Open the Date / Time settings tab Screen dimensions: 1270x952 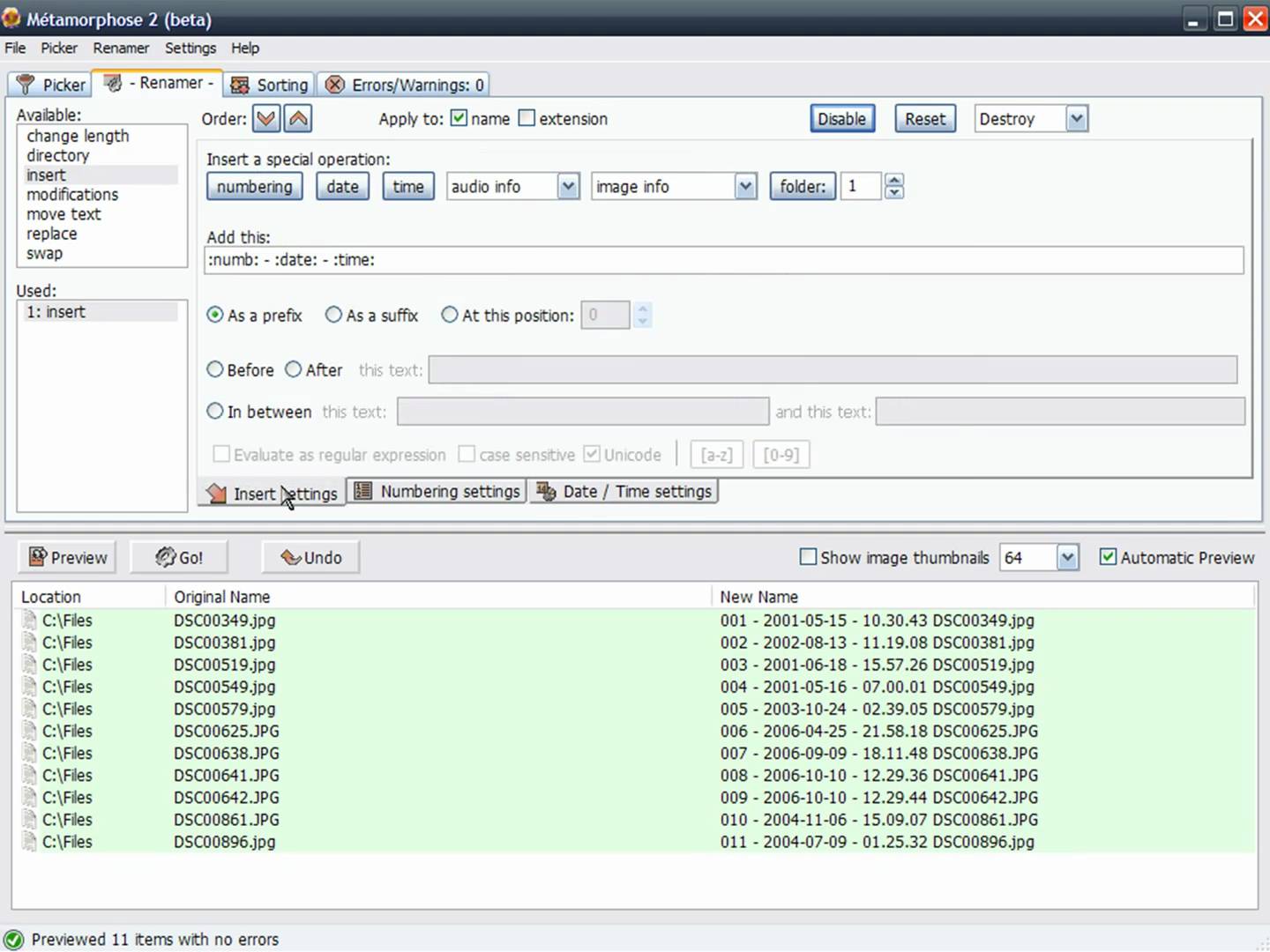coord(624,491)
